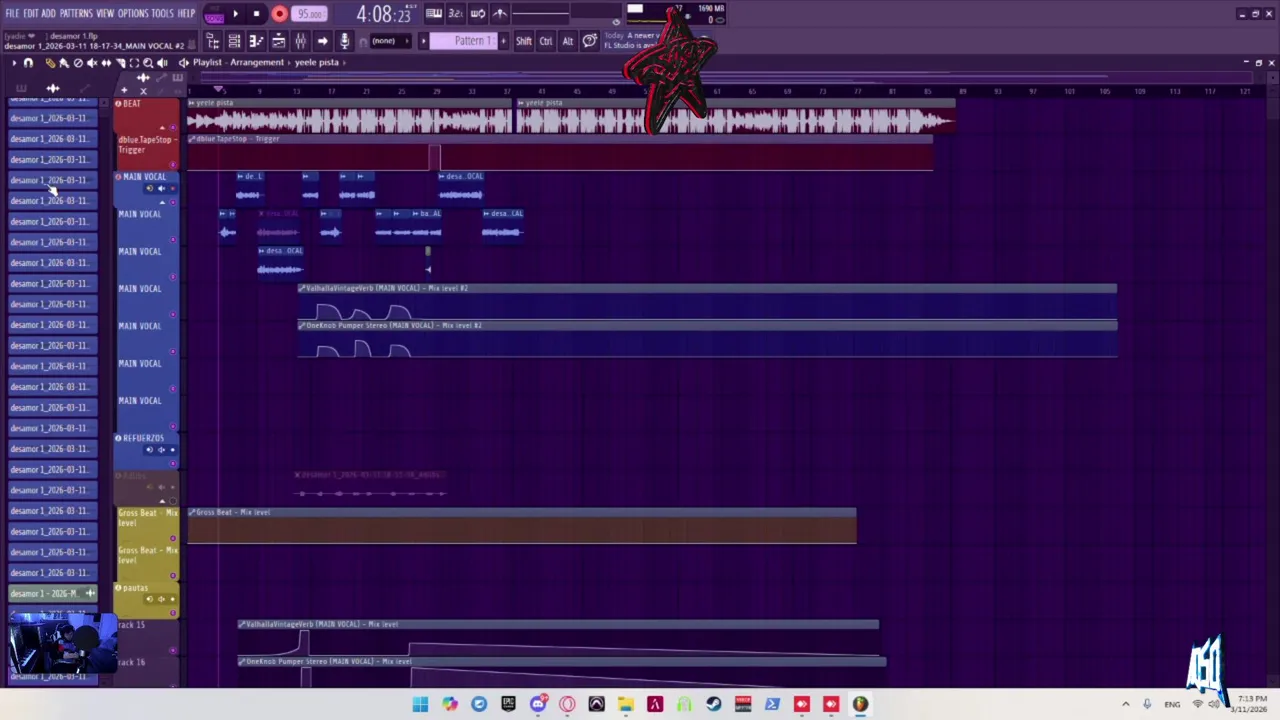Click the microphone recording icon in toolbar
This screenshot has width=1280, height=720.
coord(344,41)
